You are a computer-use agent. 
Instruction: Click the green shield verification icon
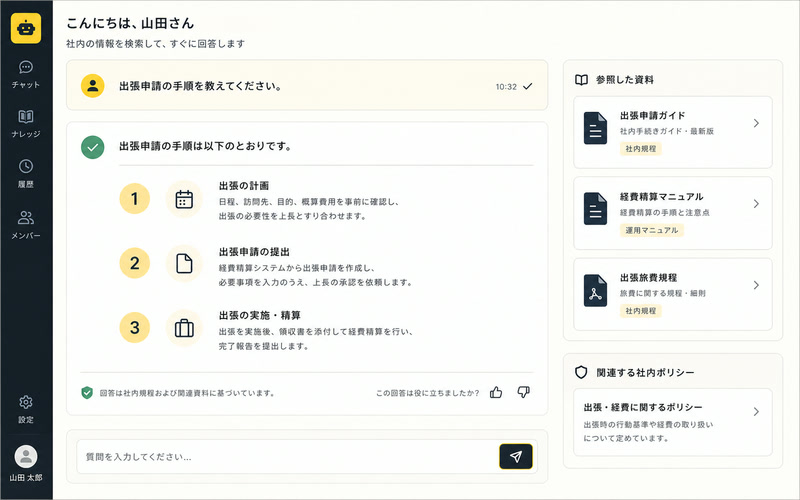pyautogui.click(x=87, y=393)
